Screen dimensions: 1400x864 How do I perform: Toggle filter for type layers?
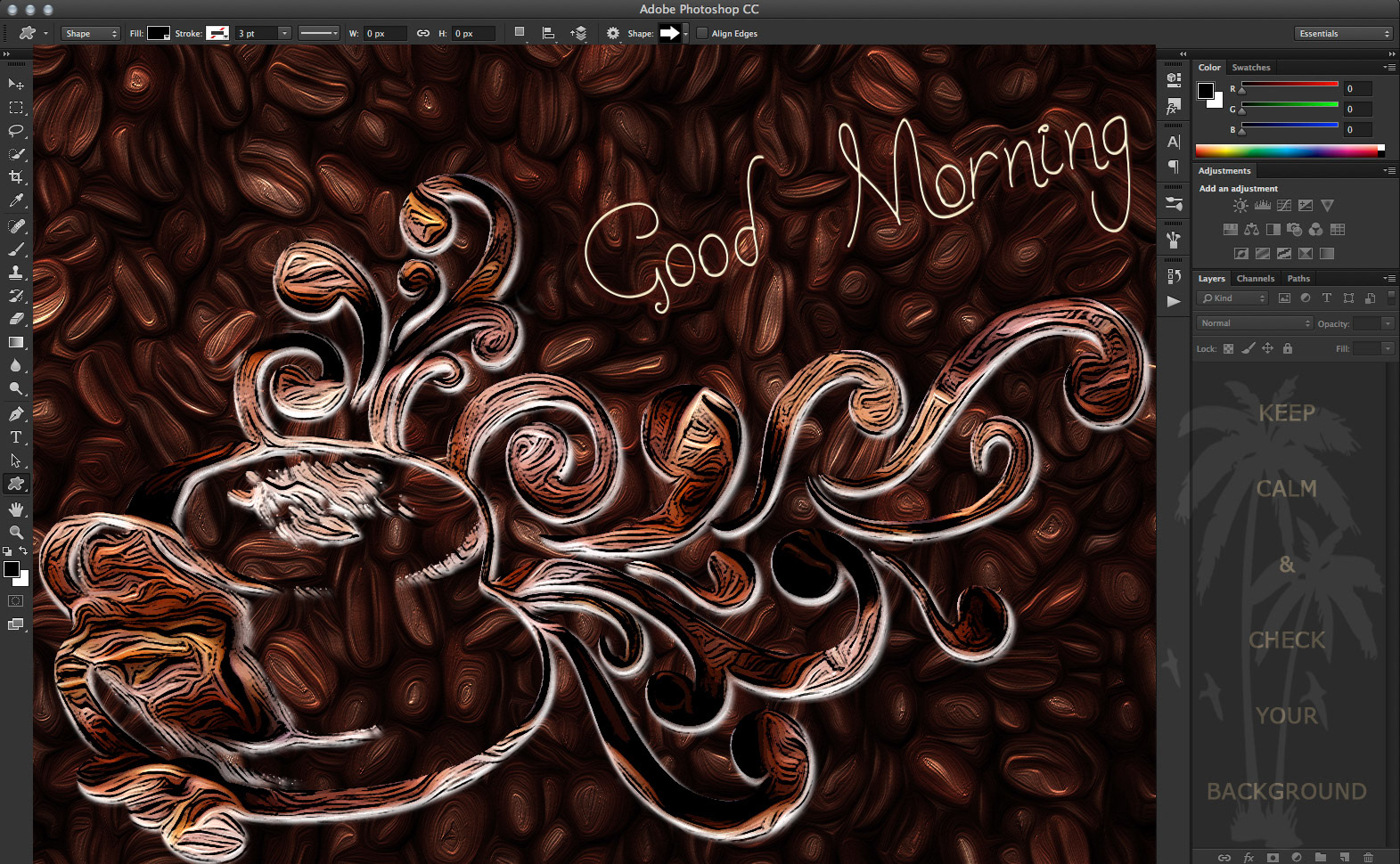[x=1326, y=298]
